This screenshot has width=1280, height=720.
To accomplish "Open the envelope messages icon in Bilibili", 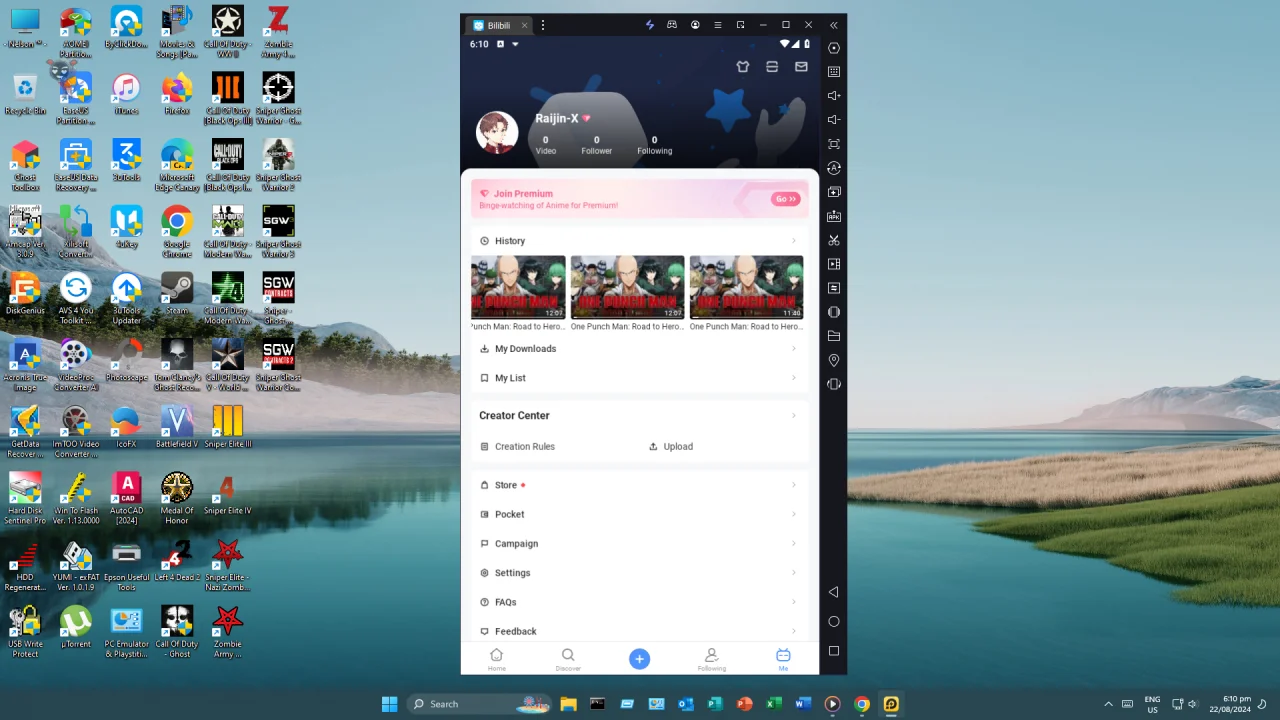I will coord(801,67).
